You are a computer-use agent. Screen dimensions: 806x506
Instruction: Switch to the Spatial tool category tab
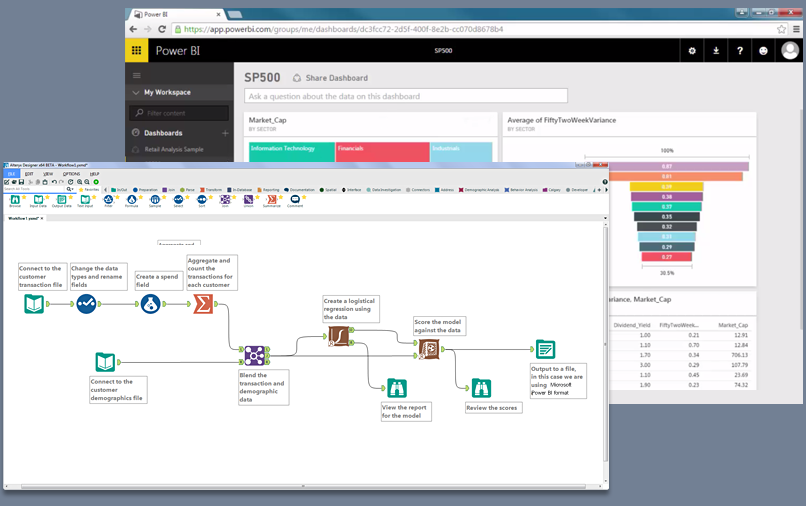pyautogui.click(x=328, y=190)
